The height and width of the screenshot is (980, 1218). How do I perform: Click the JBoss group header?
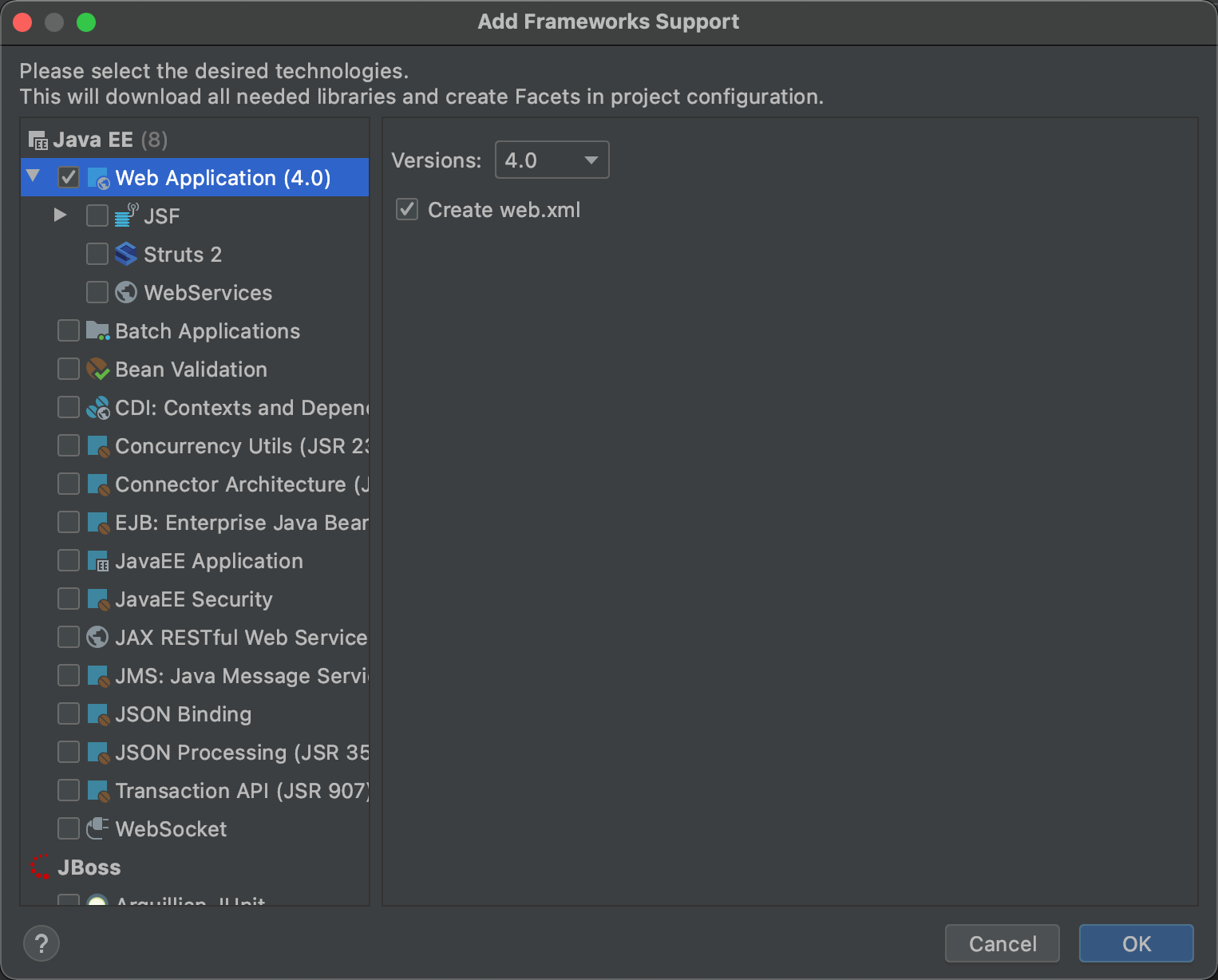pyautogui.click(x=89, y=867)
